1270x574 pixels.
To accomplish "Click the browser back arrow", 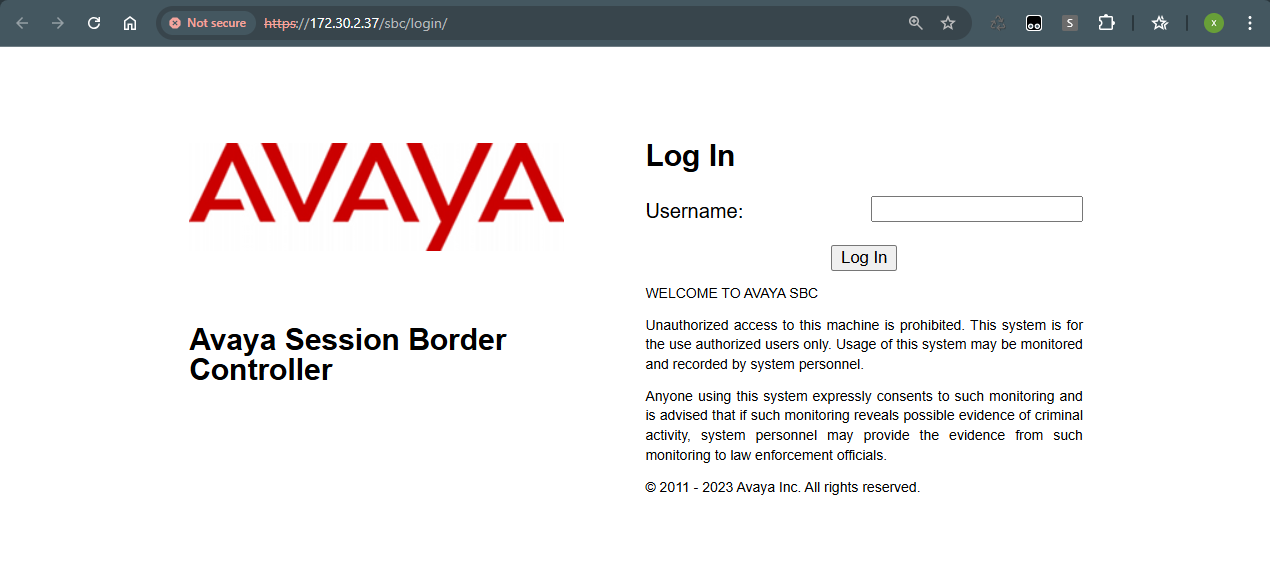I will (22, 23).
